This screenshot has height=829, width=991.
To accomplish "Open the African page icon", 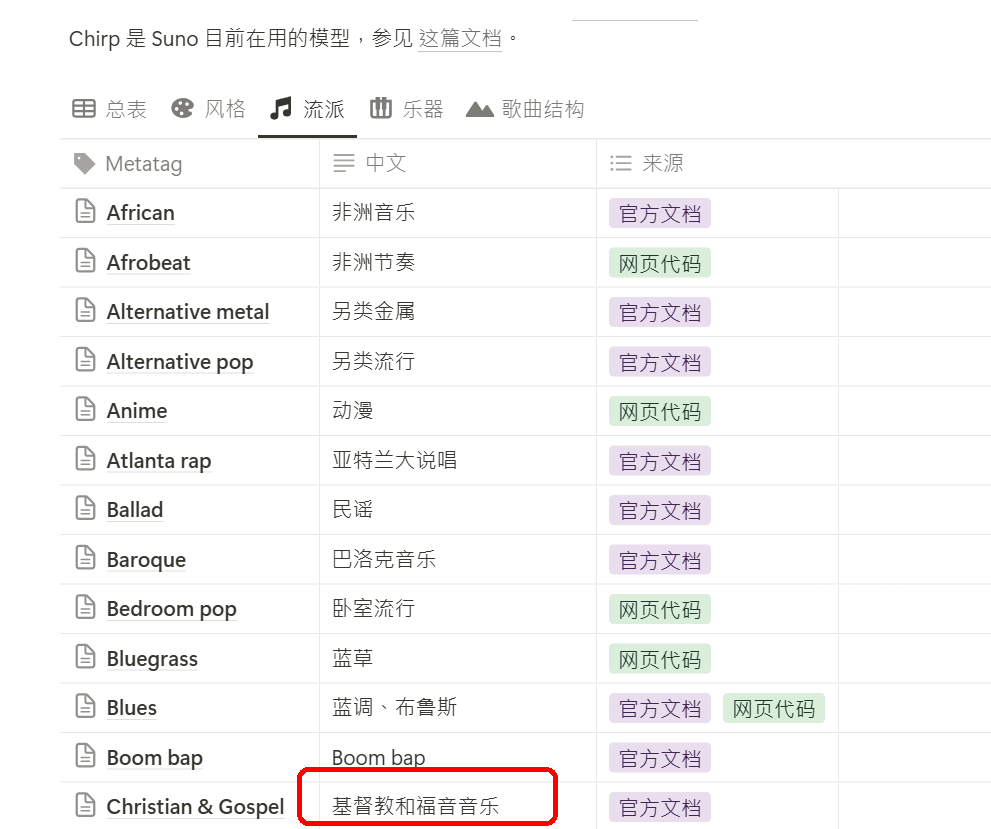I will pos(85,211).
